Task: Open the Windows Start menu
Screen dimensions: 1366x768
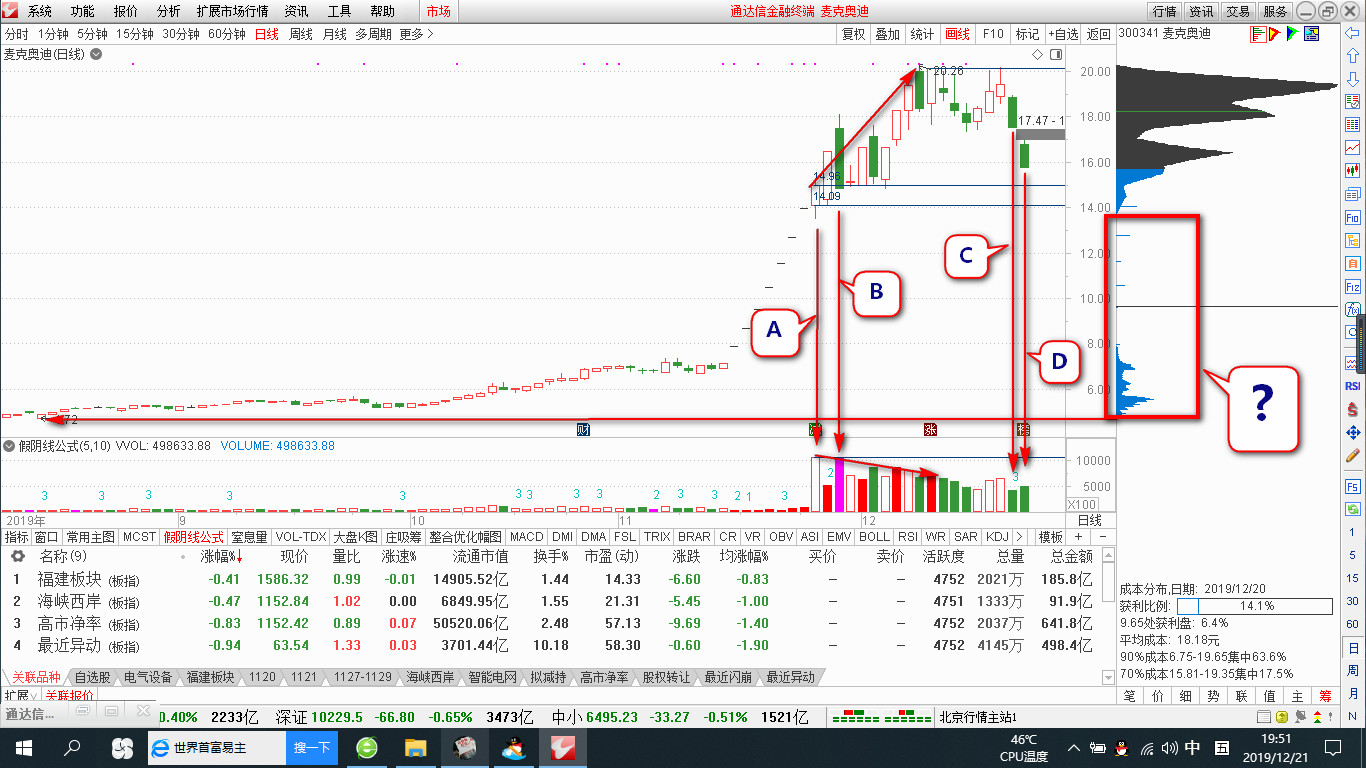Action: (x=22, y=747)
